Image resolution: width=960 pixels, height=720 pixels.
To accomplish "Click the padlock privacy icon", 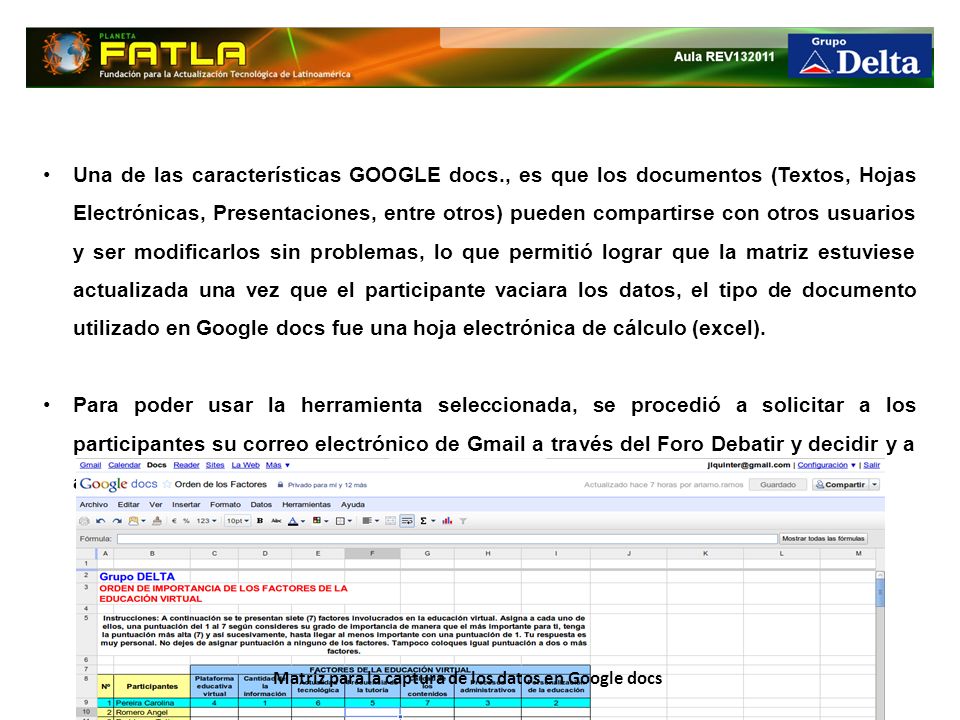I will click(280, 484).
